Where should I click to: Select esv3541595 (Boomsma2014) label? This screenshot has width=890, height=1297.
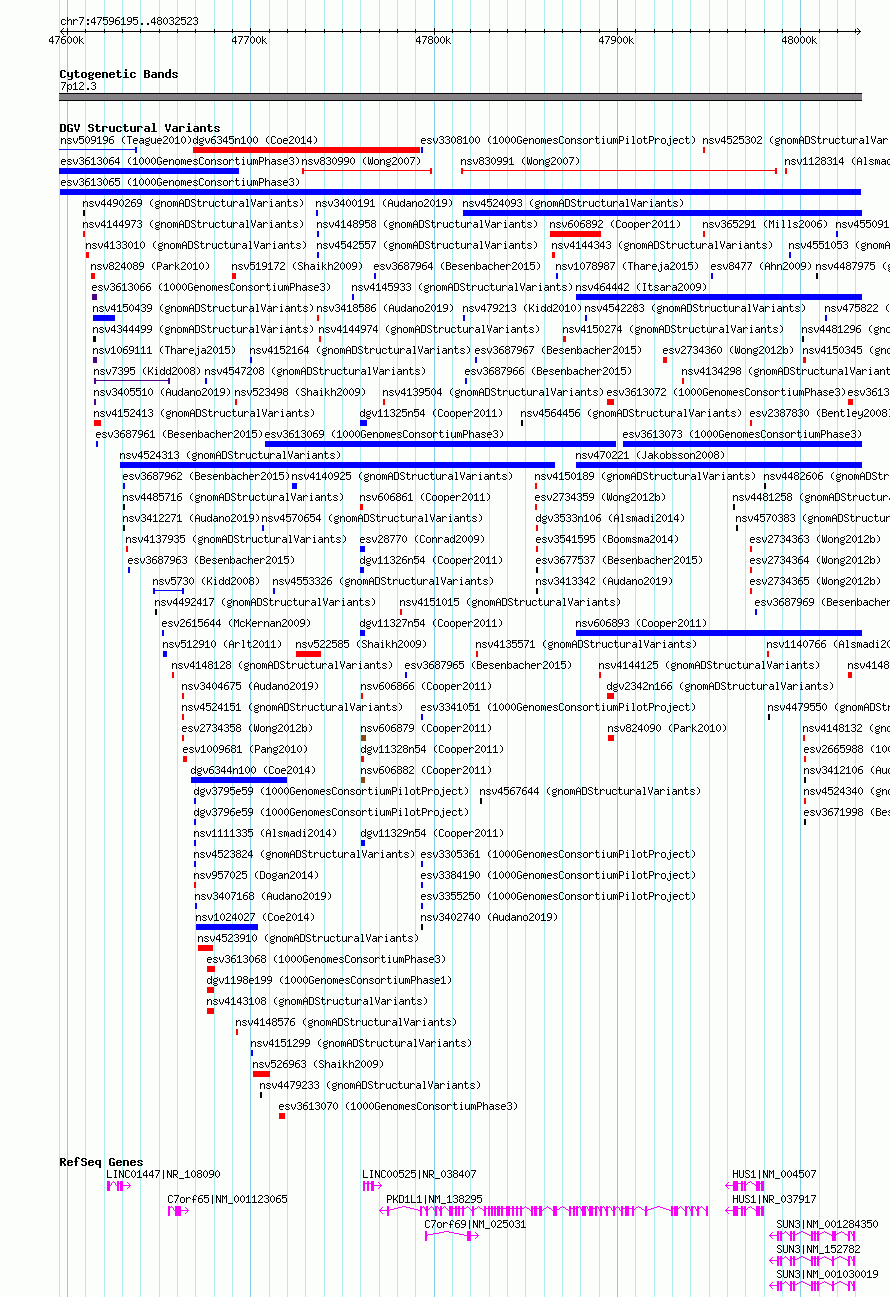coord(606,539)
